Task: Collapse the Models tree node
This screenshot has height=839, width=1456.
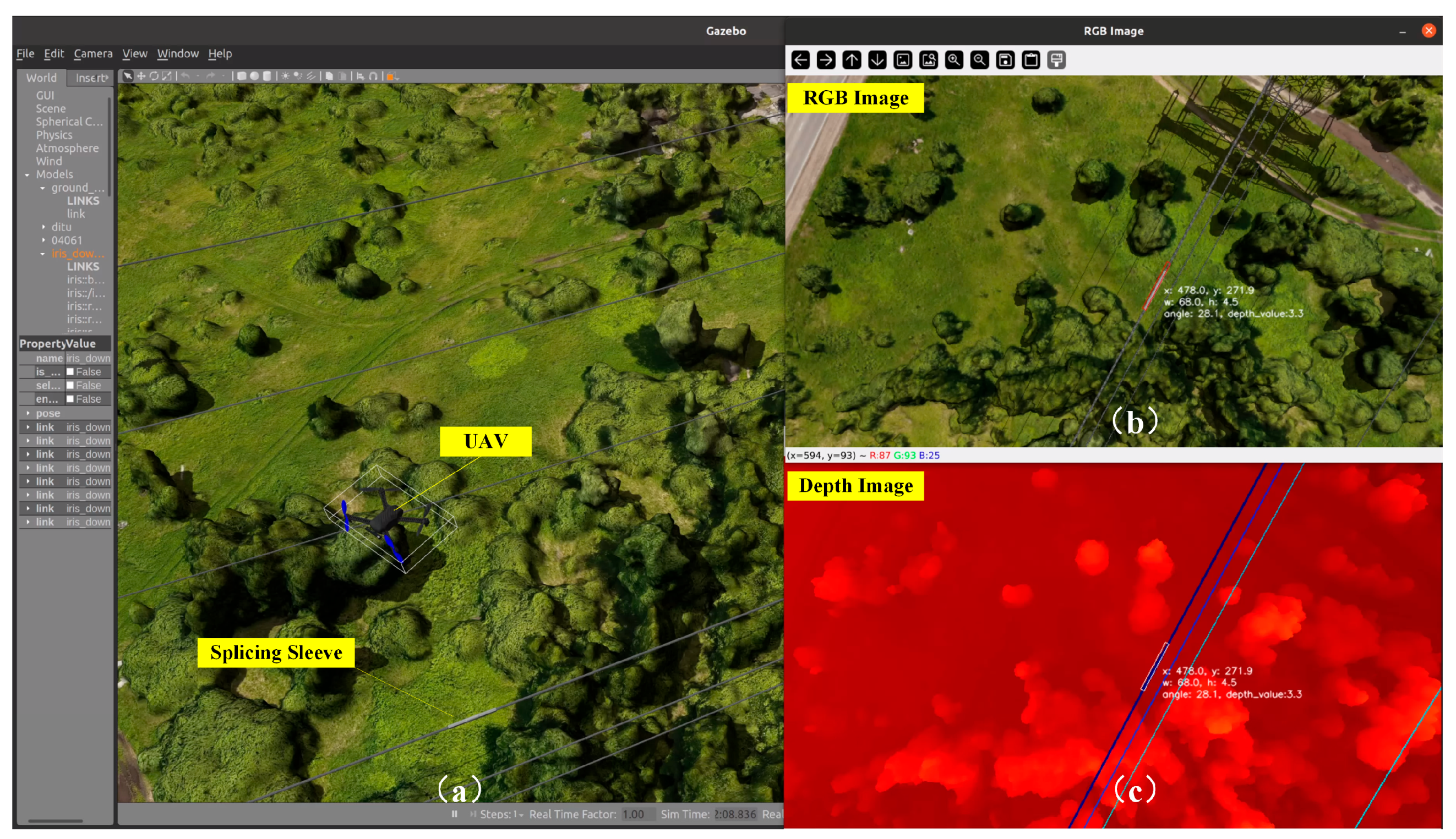Action: tap(27, 174)
